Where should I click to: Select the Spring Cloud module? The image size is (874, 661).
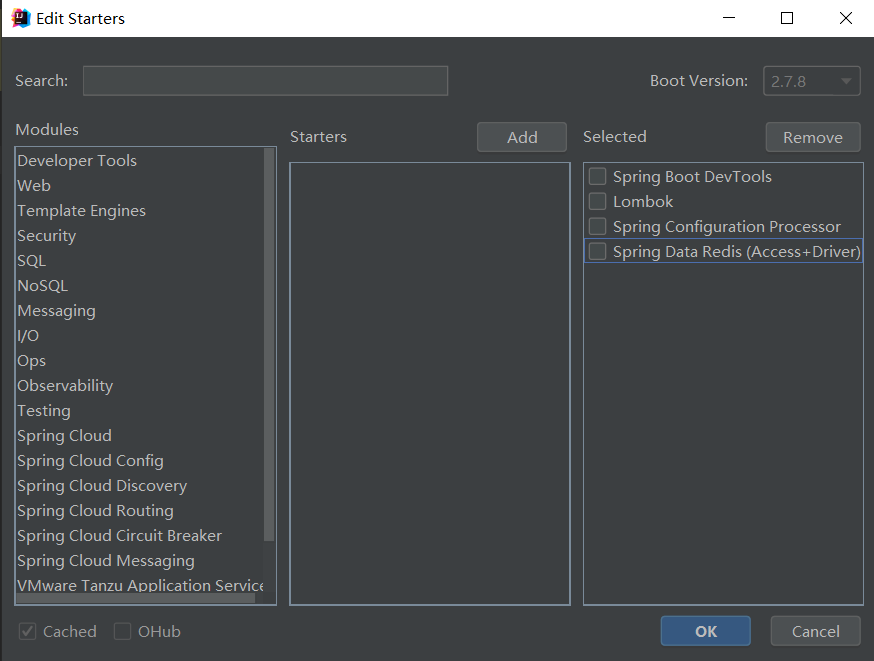[x=139, y=436]
